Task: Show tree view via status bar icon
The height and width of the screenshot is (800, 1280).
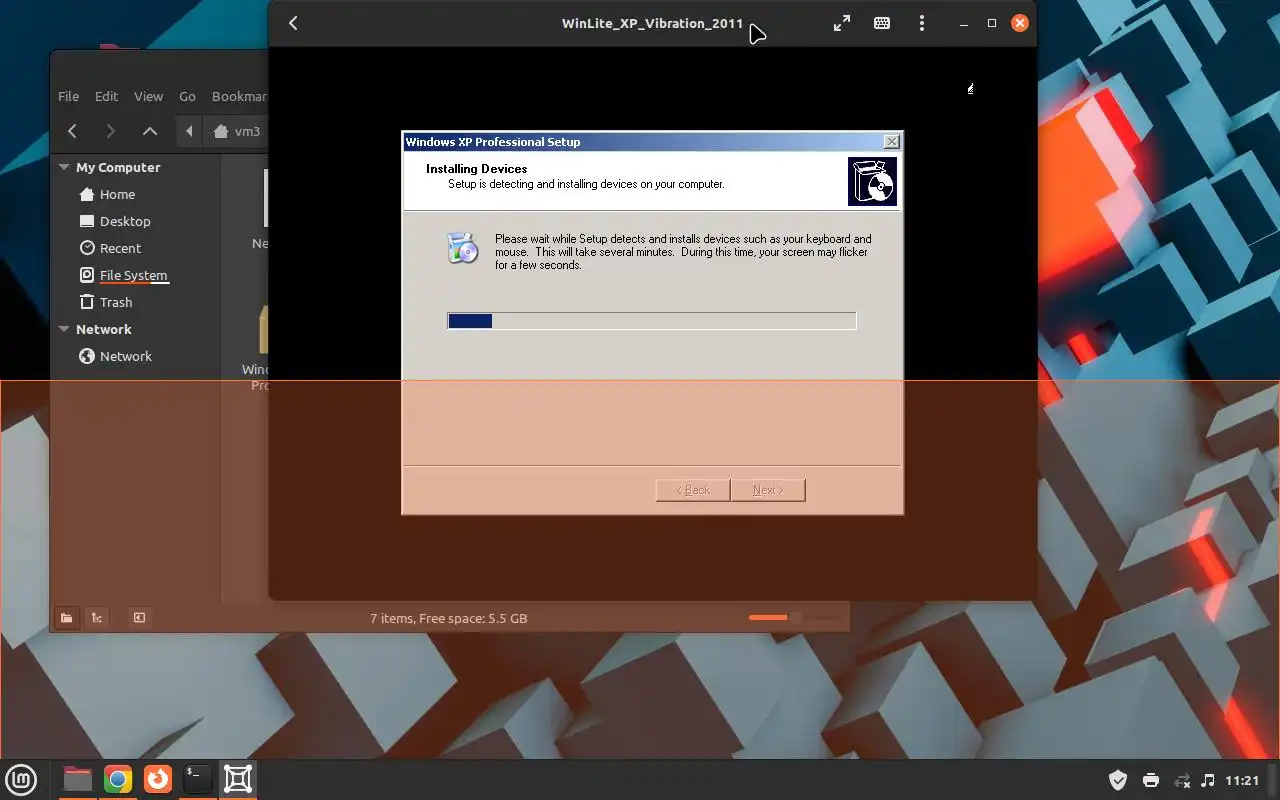Action: [x=96, y=618]
